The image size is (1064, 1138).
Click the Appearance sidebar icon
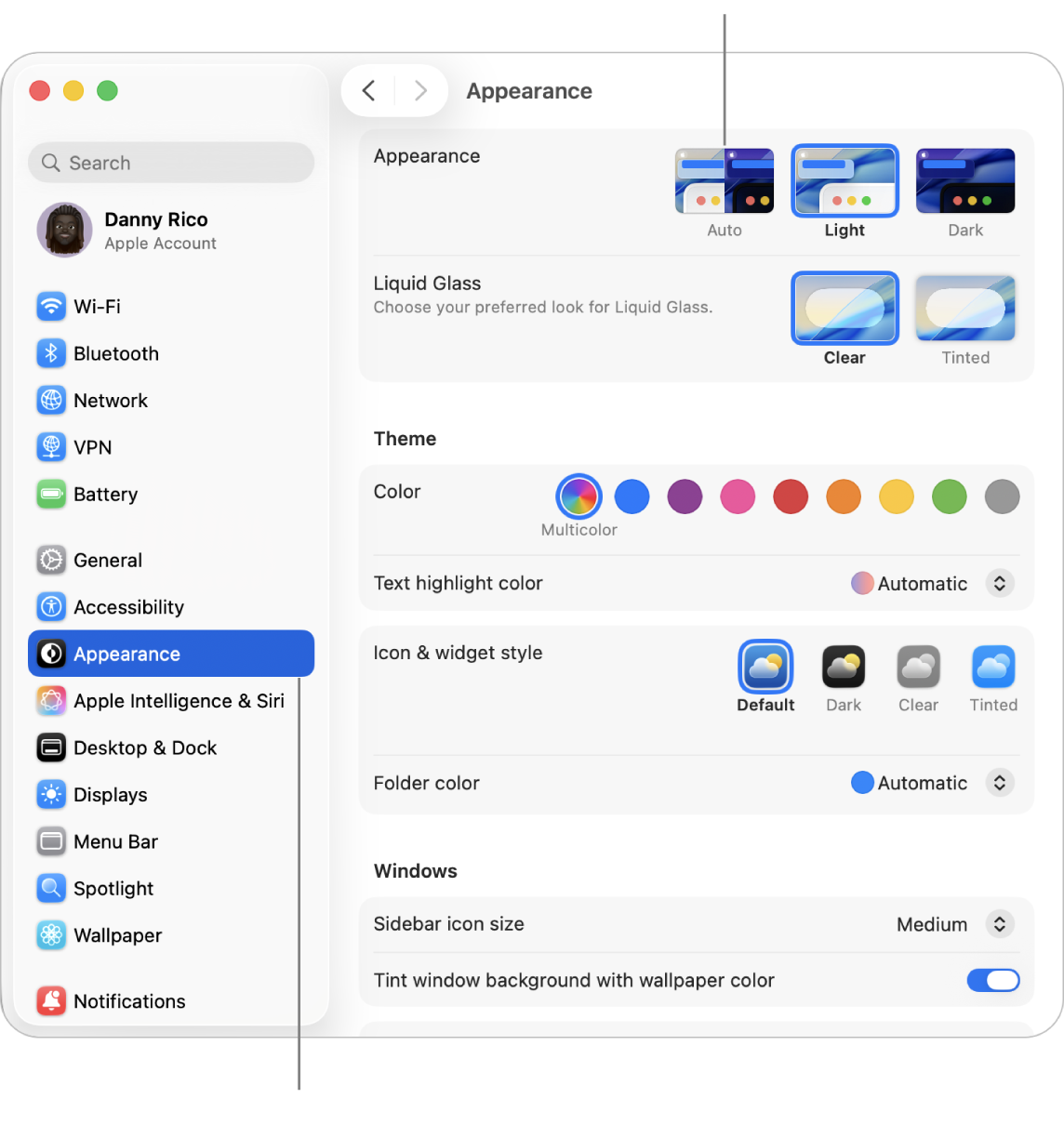pyautogui.click(x=51, y=654)
